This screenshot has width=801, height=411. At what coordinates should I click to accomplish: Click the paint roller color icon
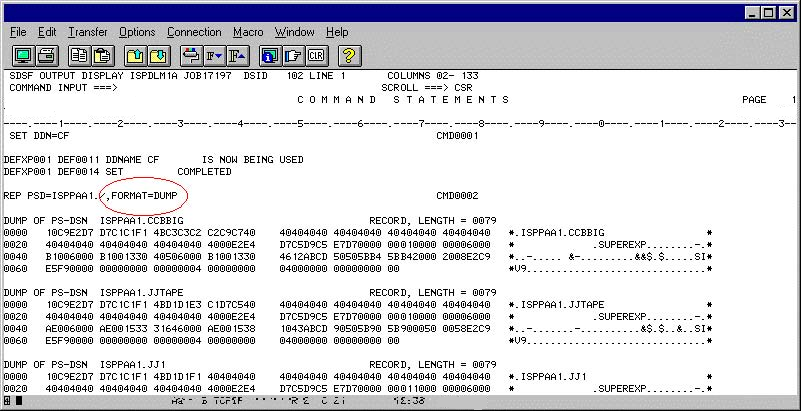click(x=191, y=55)
